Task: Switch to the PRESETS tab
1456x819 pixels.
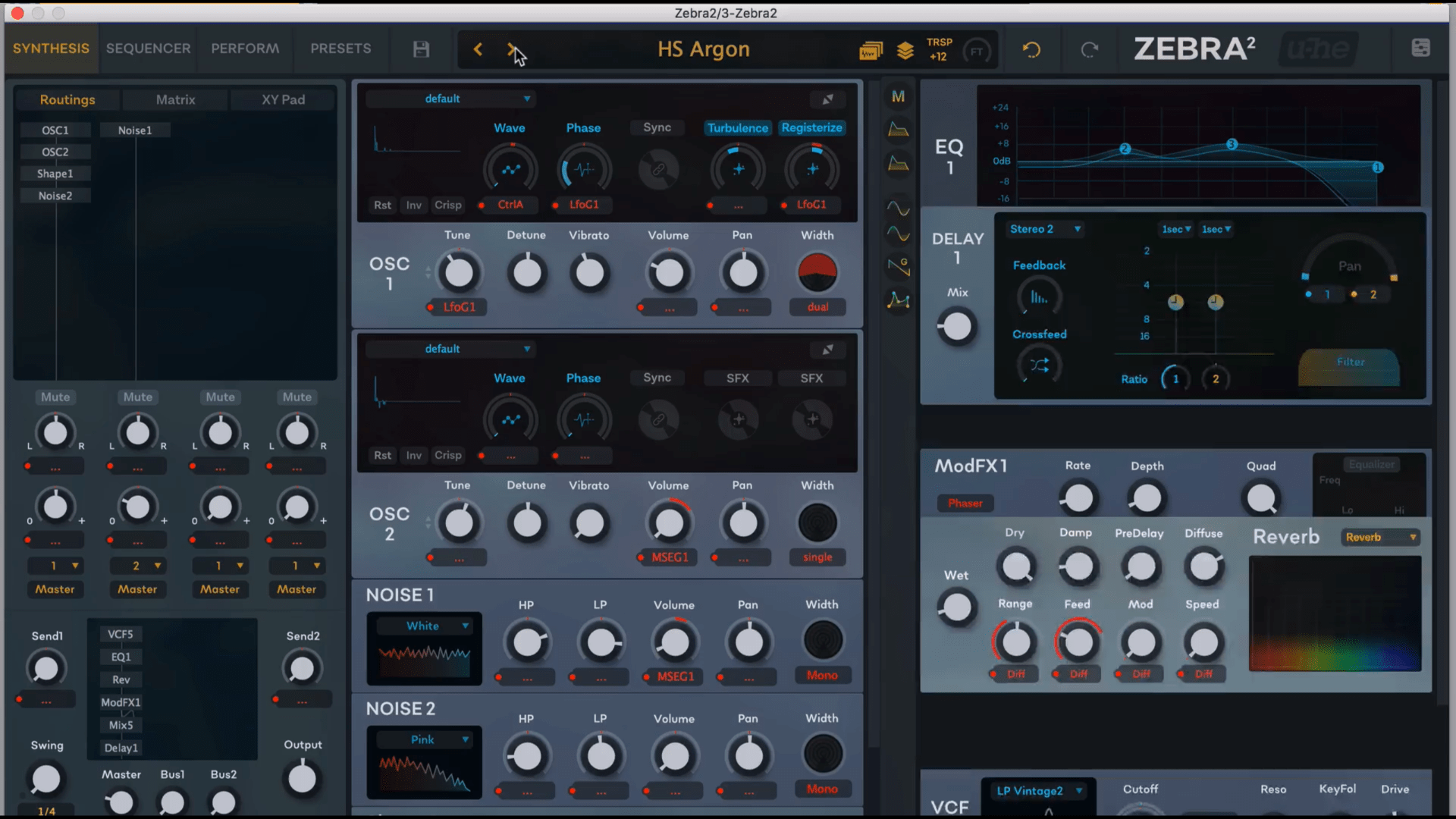Action: click(340, 49)
